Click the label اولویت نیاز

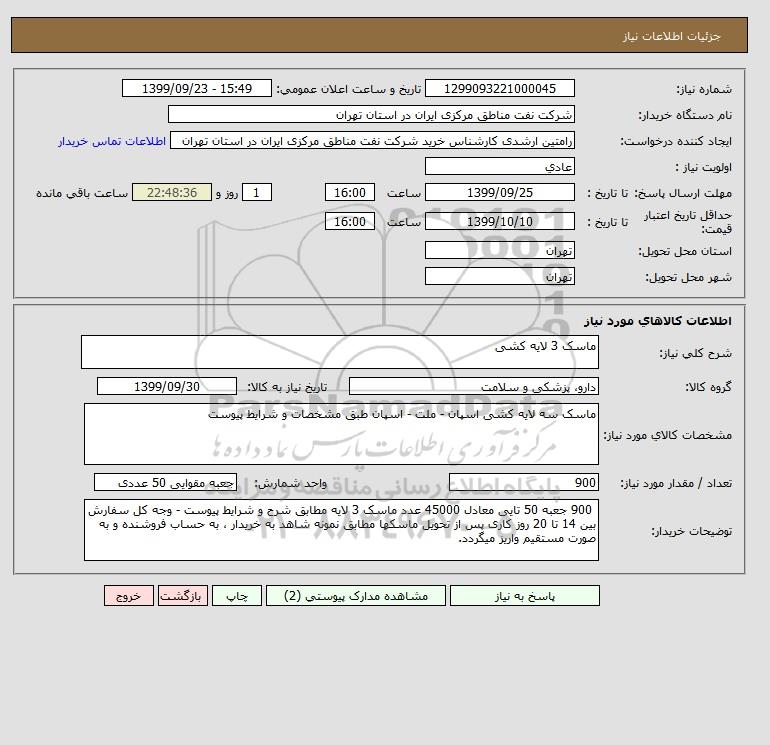click(703, 167)
